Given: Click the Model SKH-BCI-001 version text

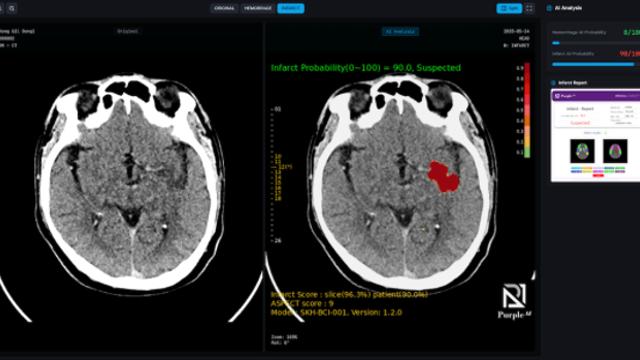Looking at the screenshot, I should [x=336, y=312].
